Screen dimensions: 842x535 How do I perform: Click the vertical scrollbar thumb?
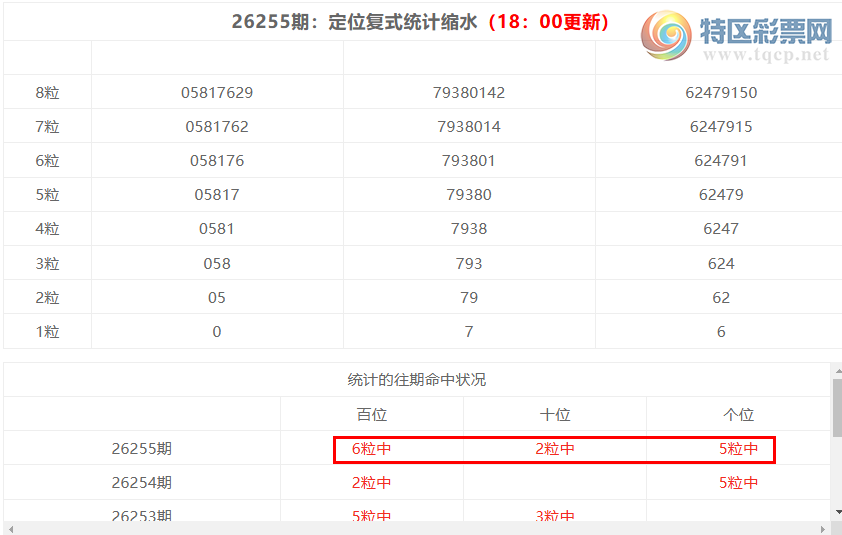pos(837,407)
